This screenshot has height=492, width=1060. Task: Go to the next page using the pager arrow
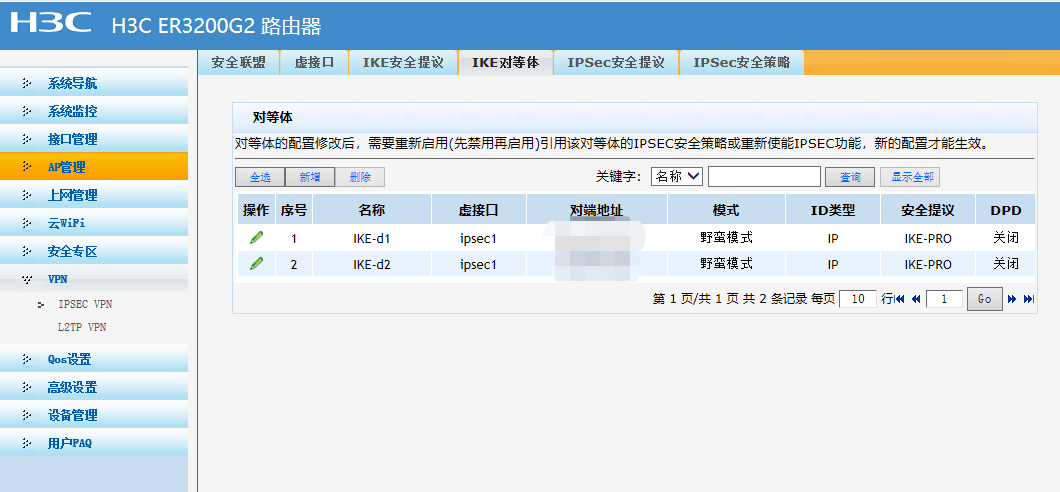pos(1012,299)
